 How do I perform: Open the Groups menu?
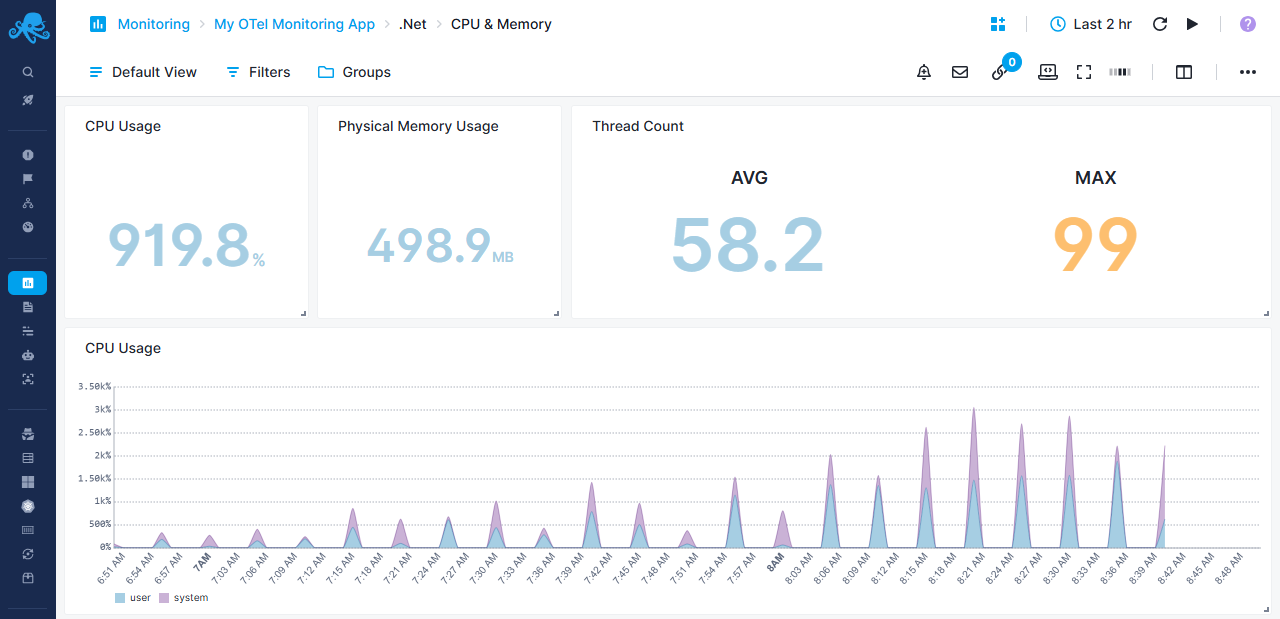click(353, 72)
